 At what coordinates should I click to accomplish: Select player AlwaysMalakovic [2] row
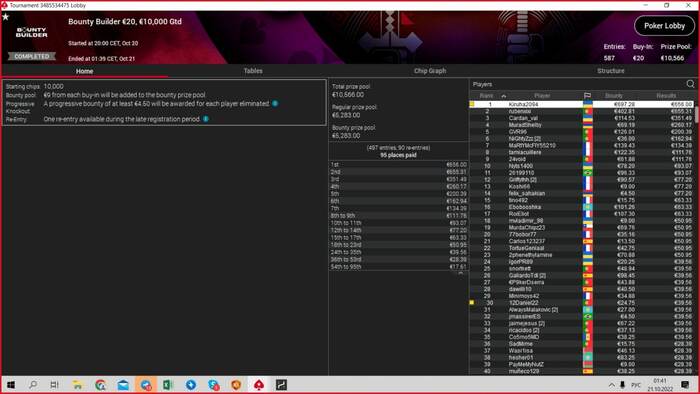point(581,310)
